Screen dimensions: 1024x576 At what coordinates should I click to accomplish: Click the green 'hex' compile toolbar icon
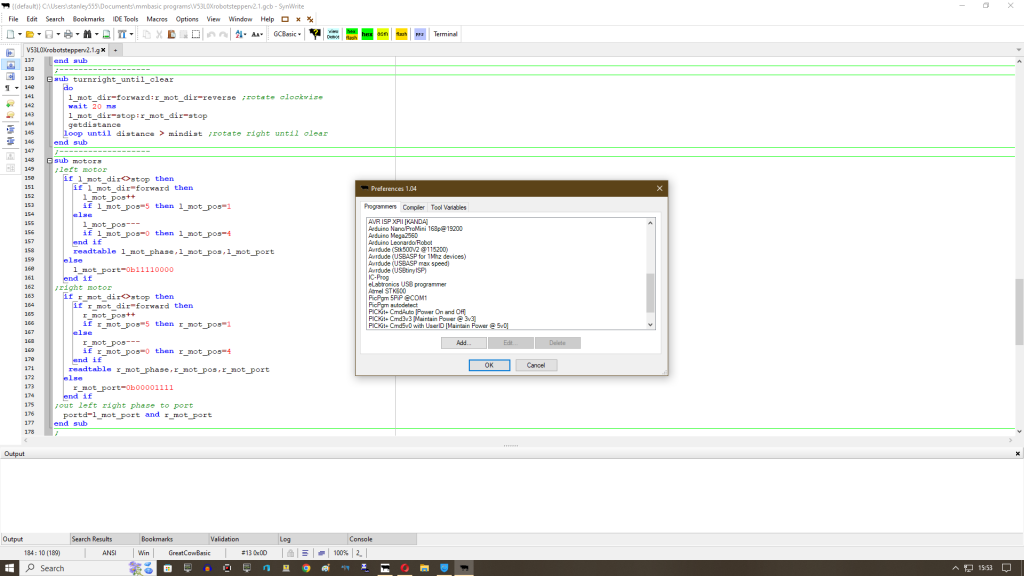367,34
